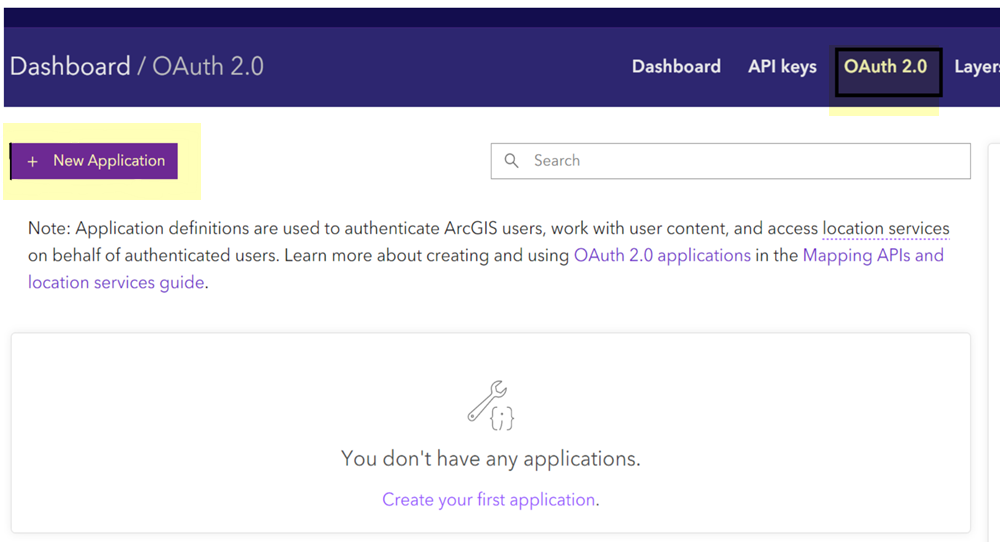Screen dimensions: 1000x542
Task: Click the wrench icon above the empty message
Action: (x=487, y=397)
